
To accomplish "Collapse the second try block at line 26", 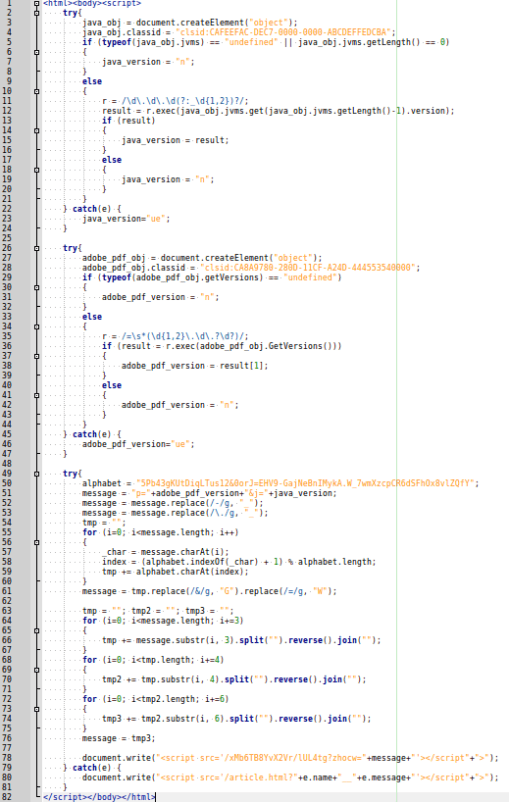I will [36, 248].
